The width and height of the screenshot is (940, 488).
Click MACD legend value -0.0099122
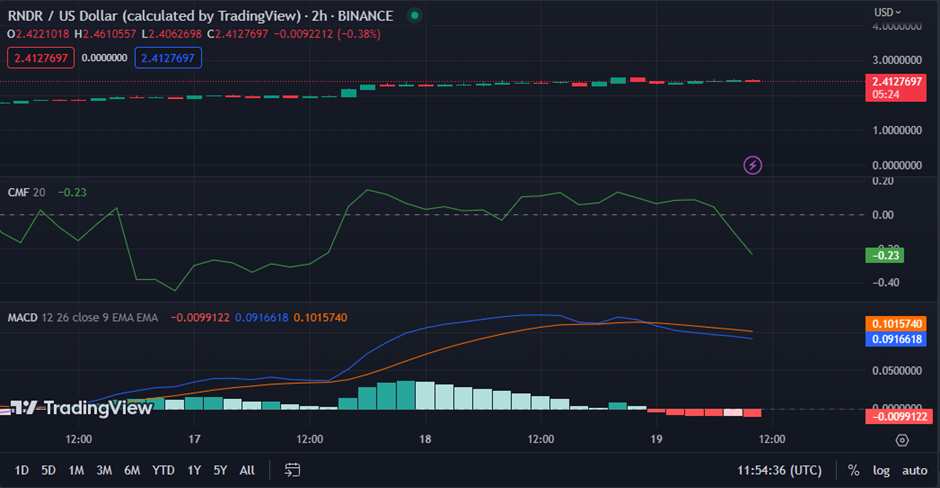200,318
